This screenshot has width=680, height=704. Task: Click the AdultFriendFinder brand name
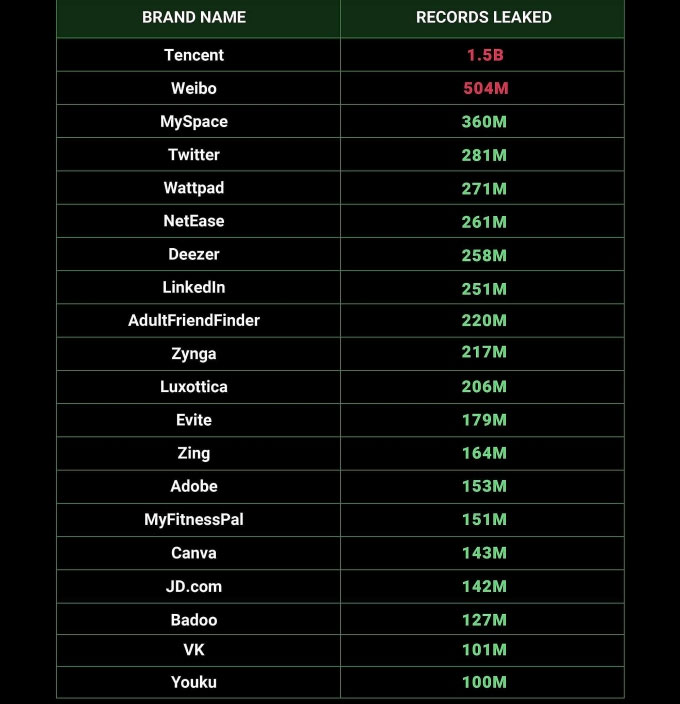194,320
